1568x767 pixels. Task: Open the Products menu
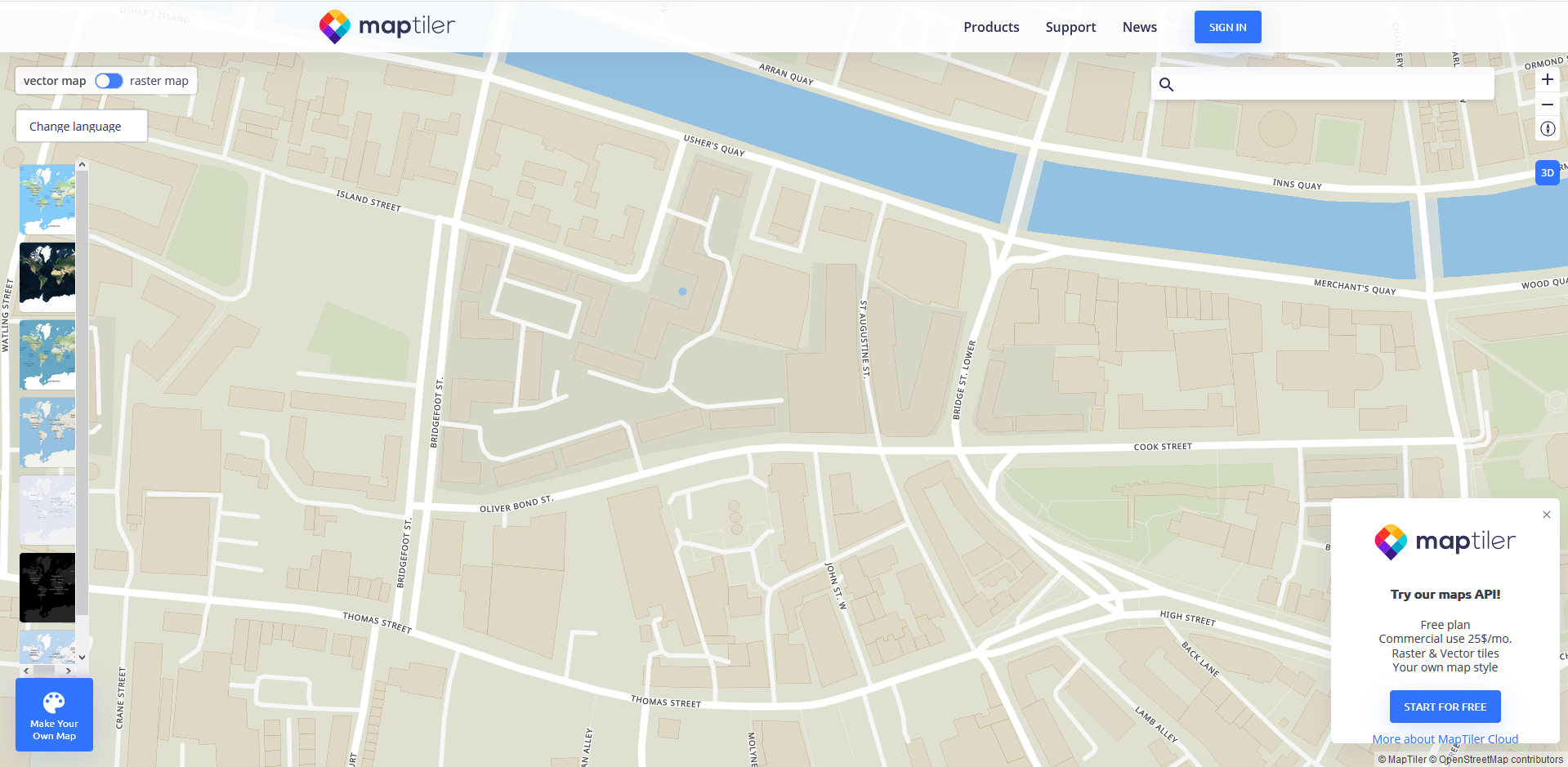pyautogui.click(x=990, y=26)
